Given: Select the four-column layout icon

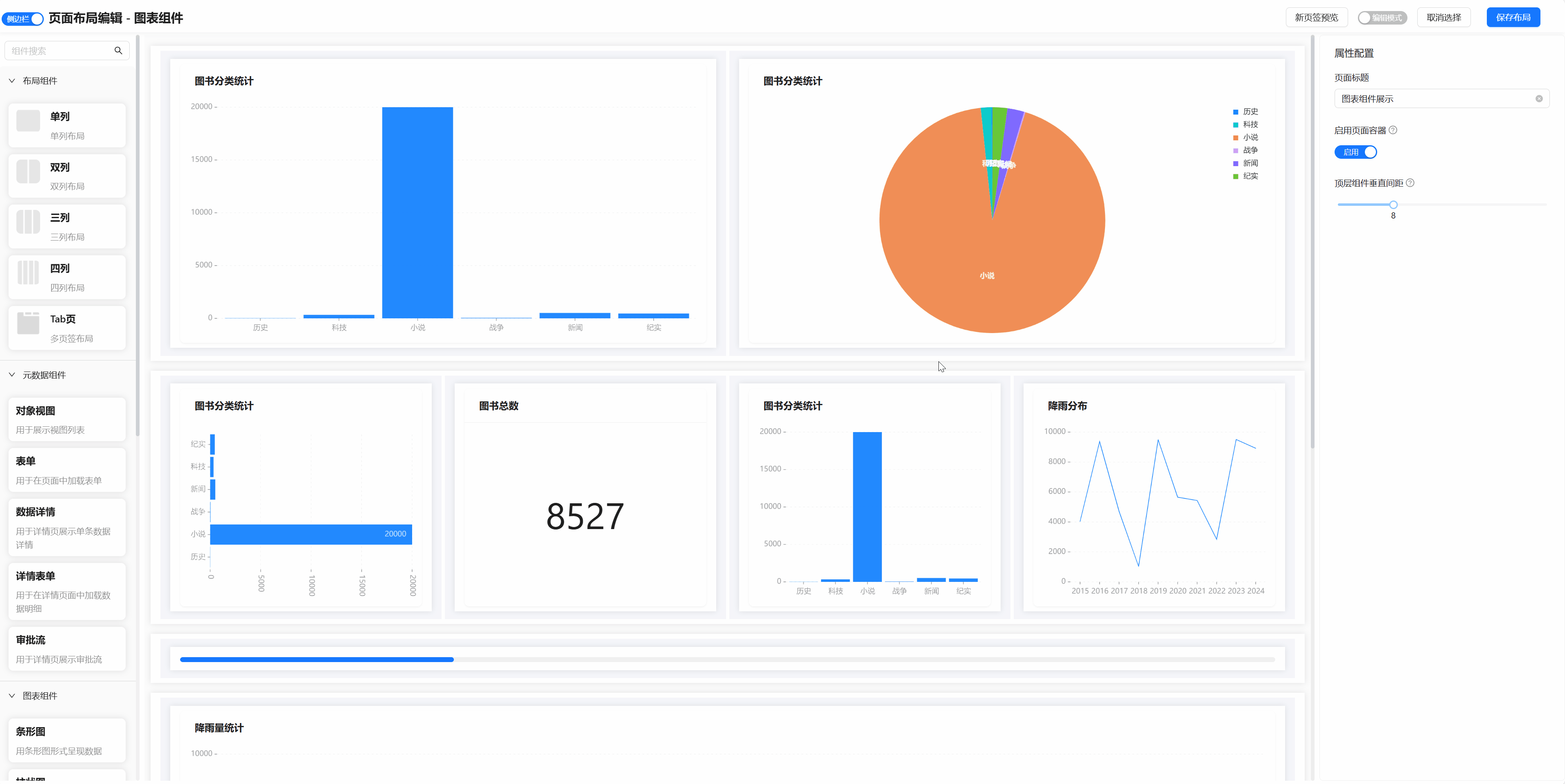Looking at the screenshot, I should pyautogui.click(x=29, y=273).
